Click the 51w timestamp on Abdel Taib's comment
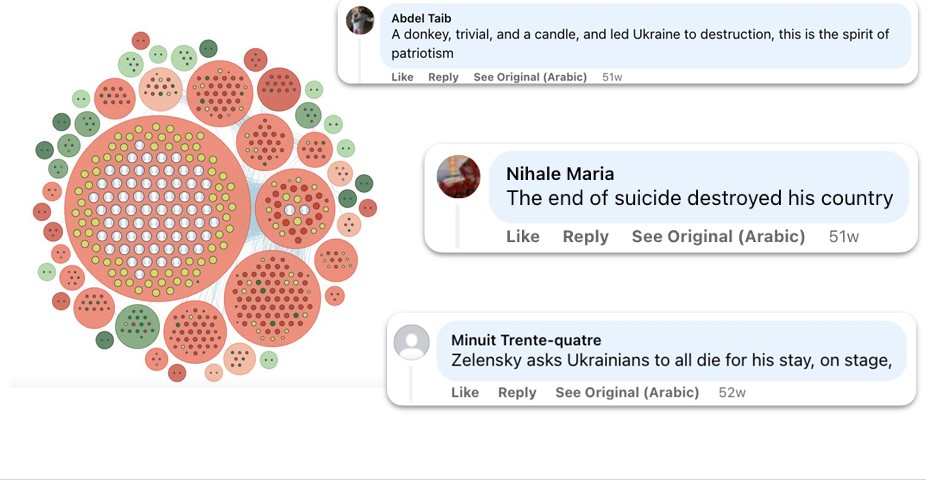The height and width of the screenshot is (480, 926). [x=612, y=77]
